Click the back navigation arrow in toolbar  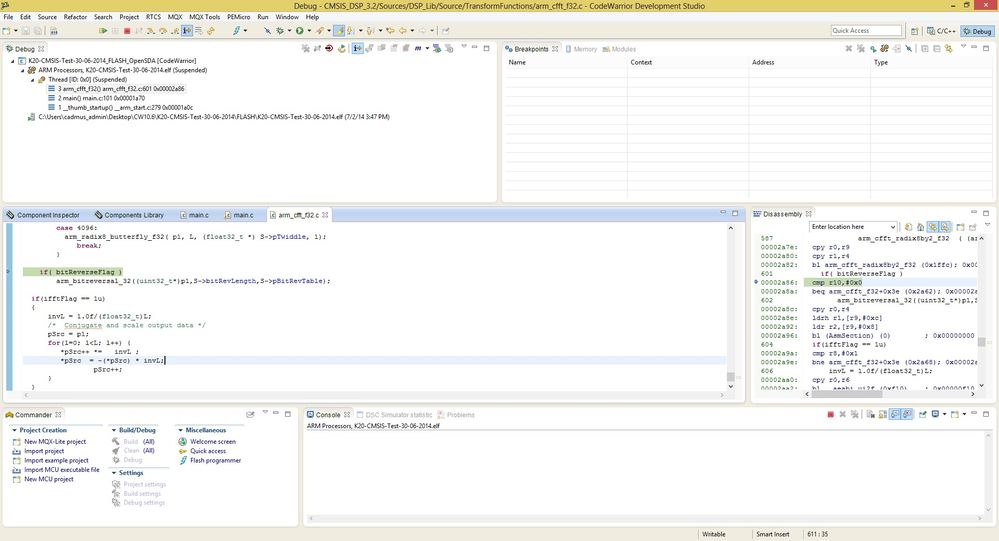click(403, 31)
